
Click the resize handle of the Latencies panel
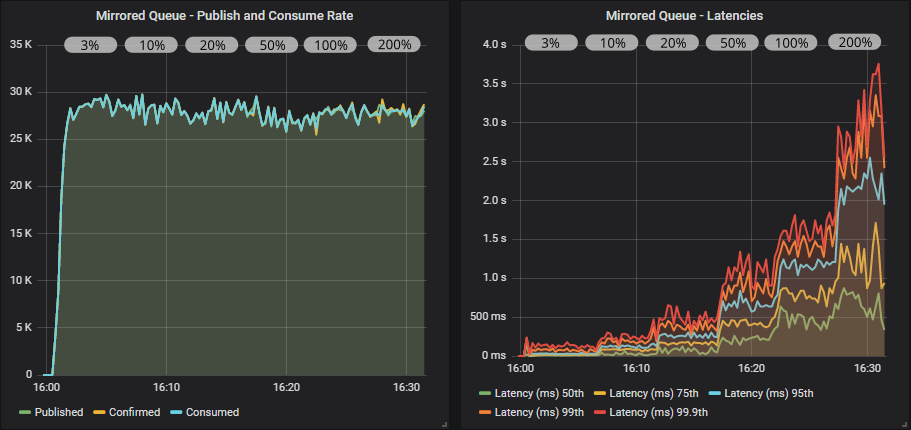(x=903, y=423)
